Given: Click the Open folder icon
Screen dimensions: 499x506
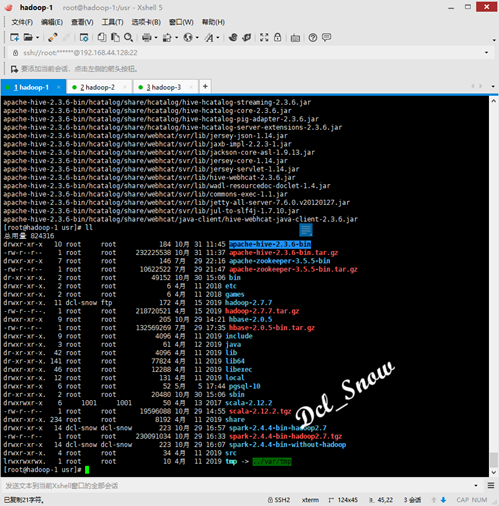Looking at the screenshot, I should point(28,37).
